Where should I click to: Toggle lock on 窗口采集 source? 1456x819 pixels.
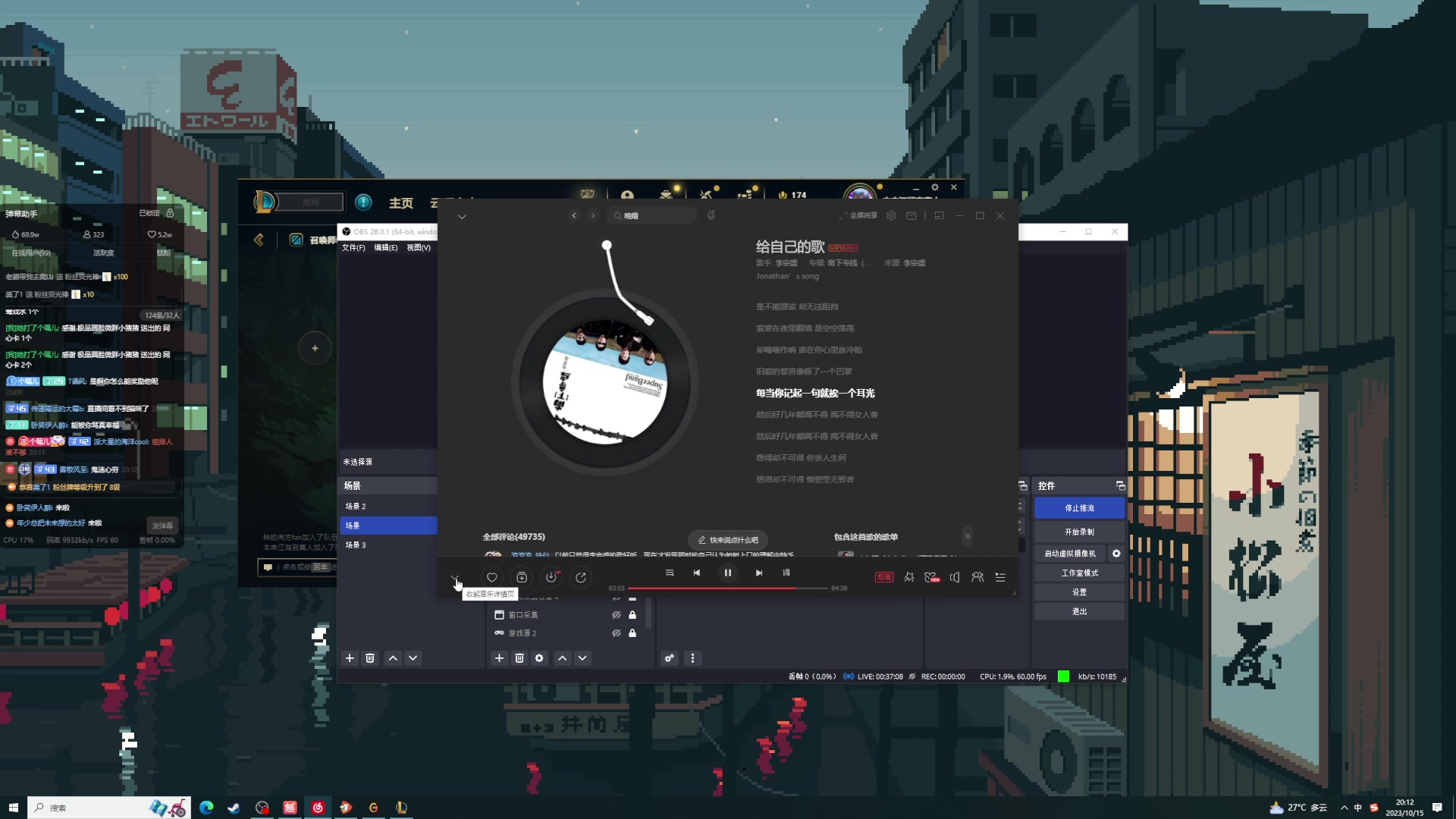pos(632,615)
